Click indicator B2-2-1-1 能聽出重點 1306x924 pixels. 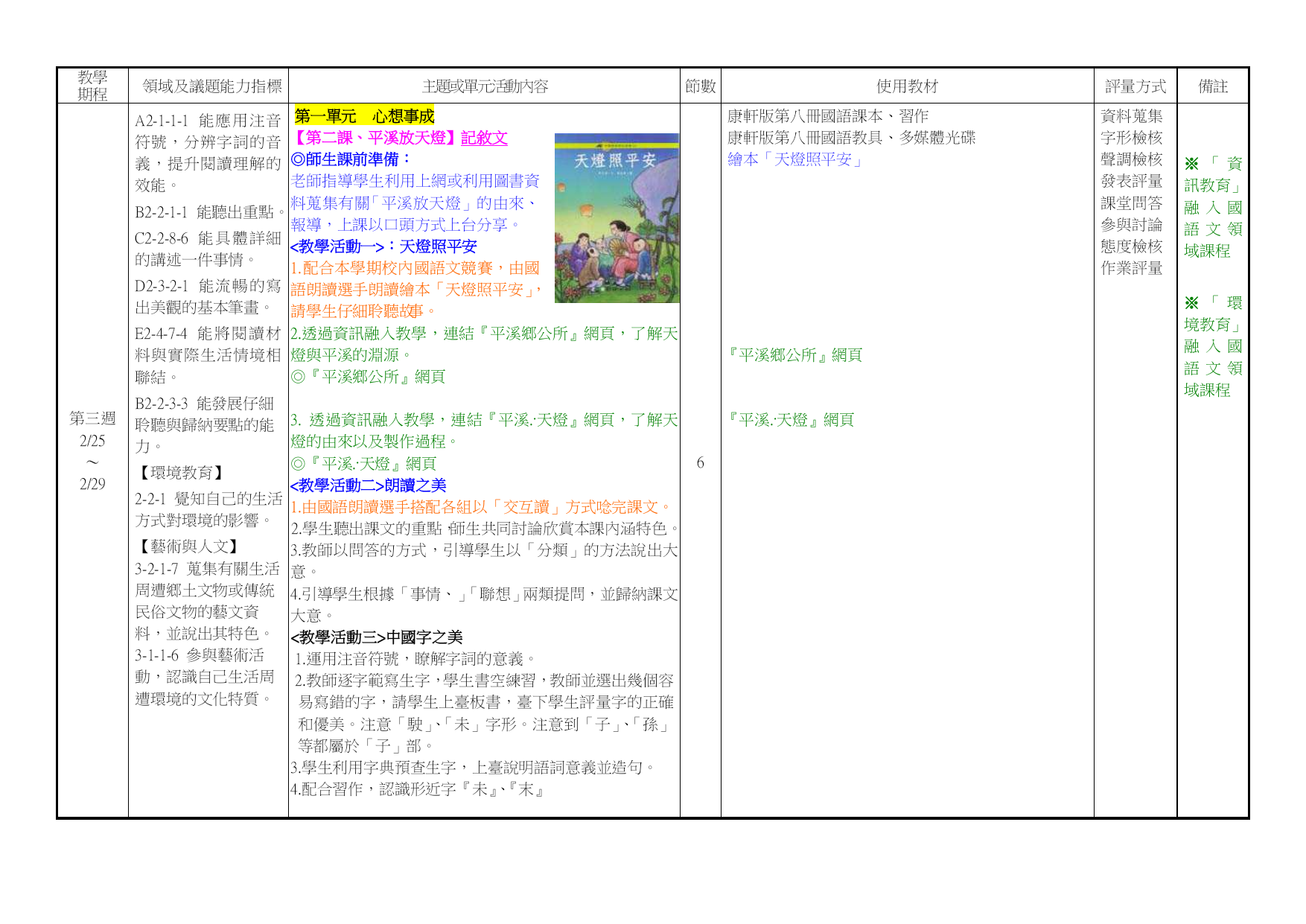(210, 212)
